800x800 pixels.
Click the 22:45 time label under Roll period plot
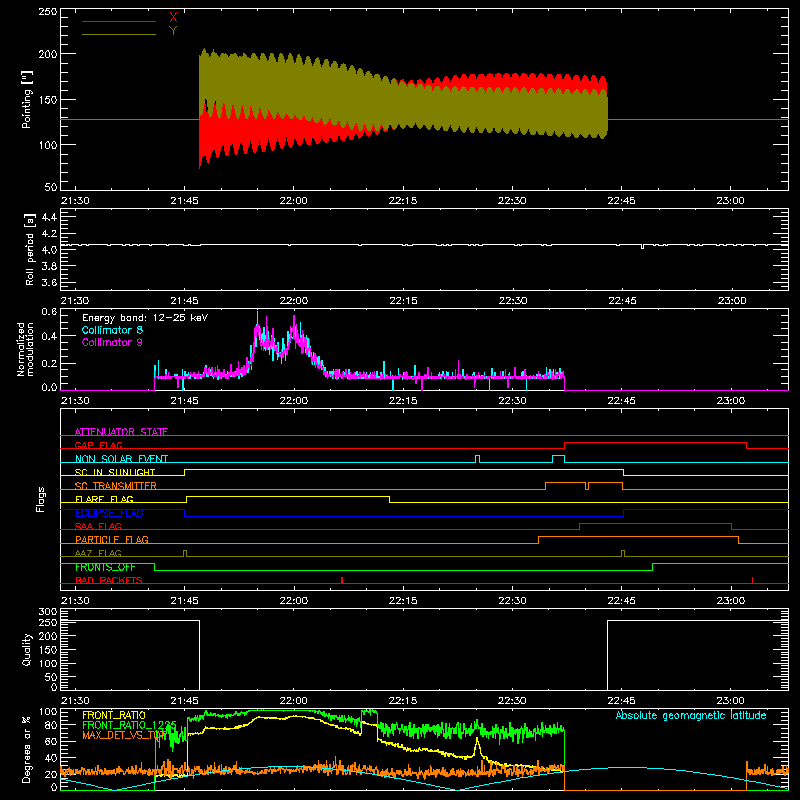pos(622,301)
